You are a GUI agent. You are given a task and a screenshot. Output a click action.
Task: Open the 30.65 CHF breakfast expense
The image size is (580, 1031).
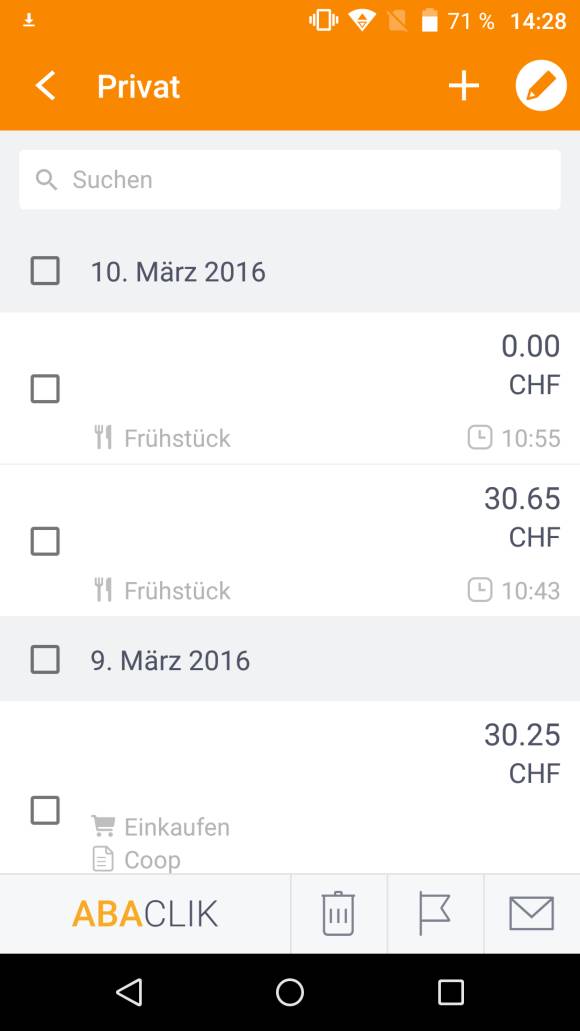click(290, 540)
